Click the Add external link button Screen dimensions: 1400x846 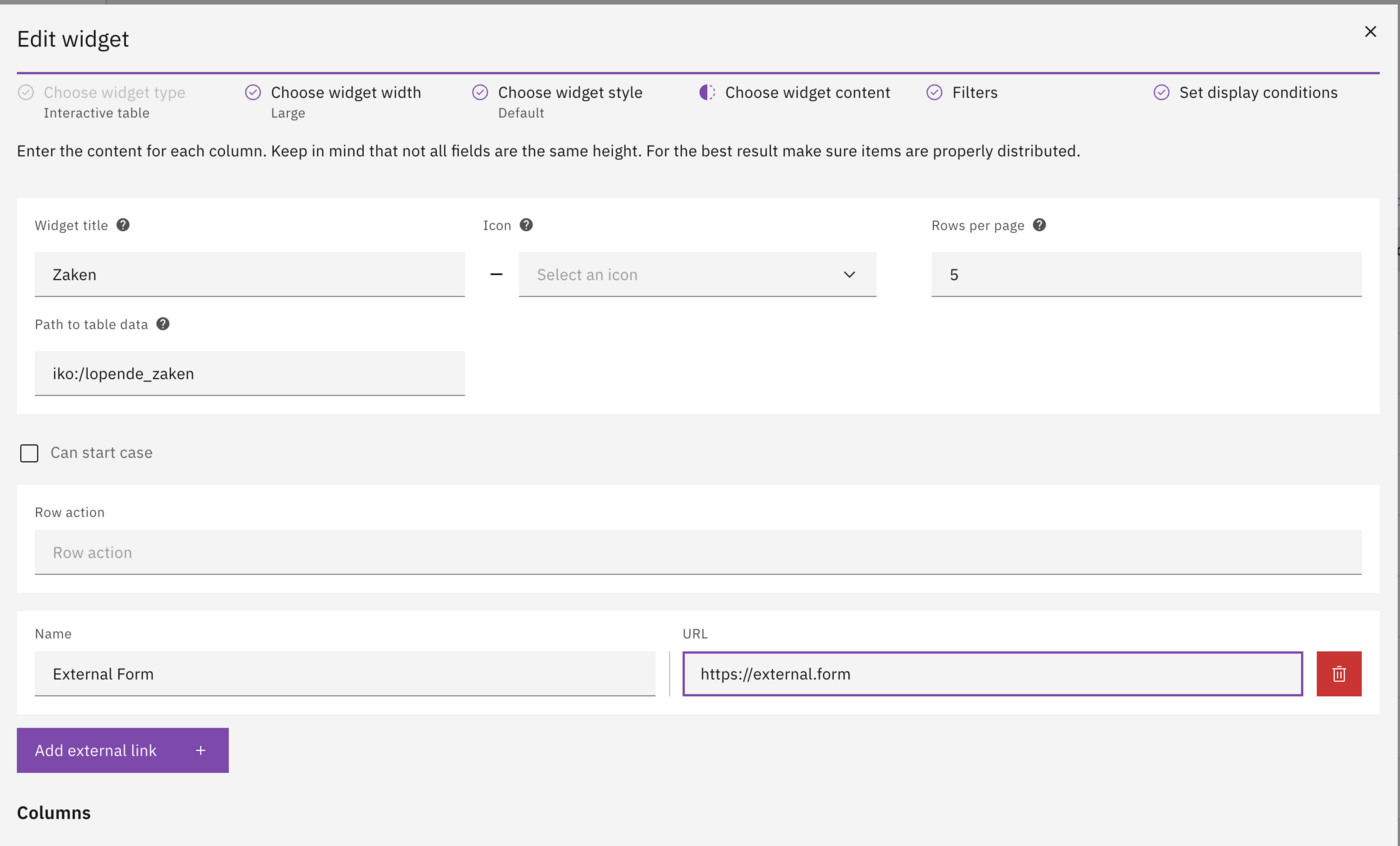(x=122, y=750)
